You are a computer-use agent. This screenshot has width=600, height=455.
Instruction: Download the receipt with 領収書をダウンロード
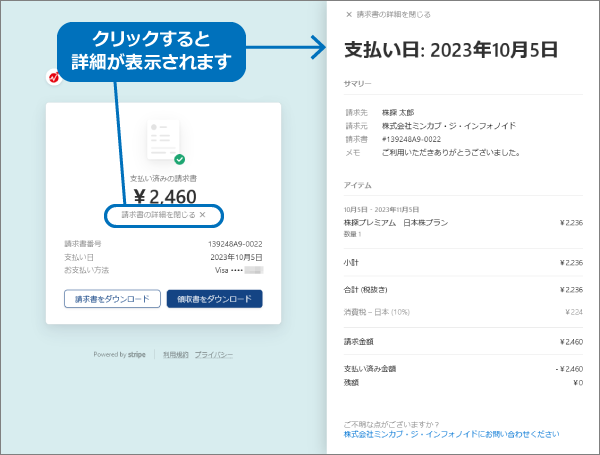pos(214,299)
